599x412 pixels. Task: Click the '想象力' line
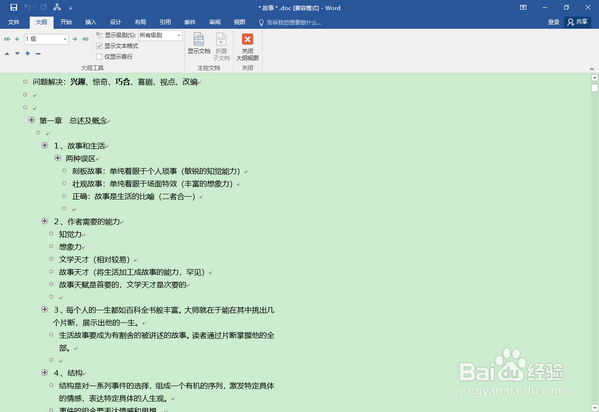pos(72,247)
